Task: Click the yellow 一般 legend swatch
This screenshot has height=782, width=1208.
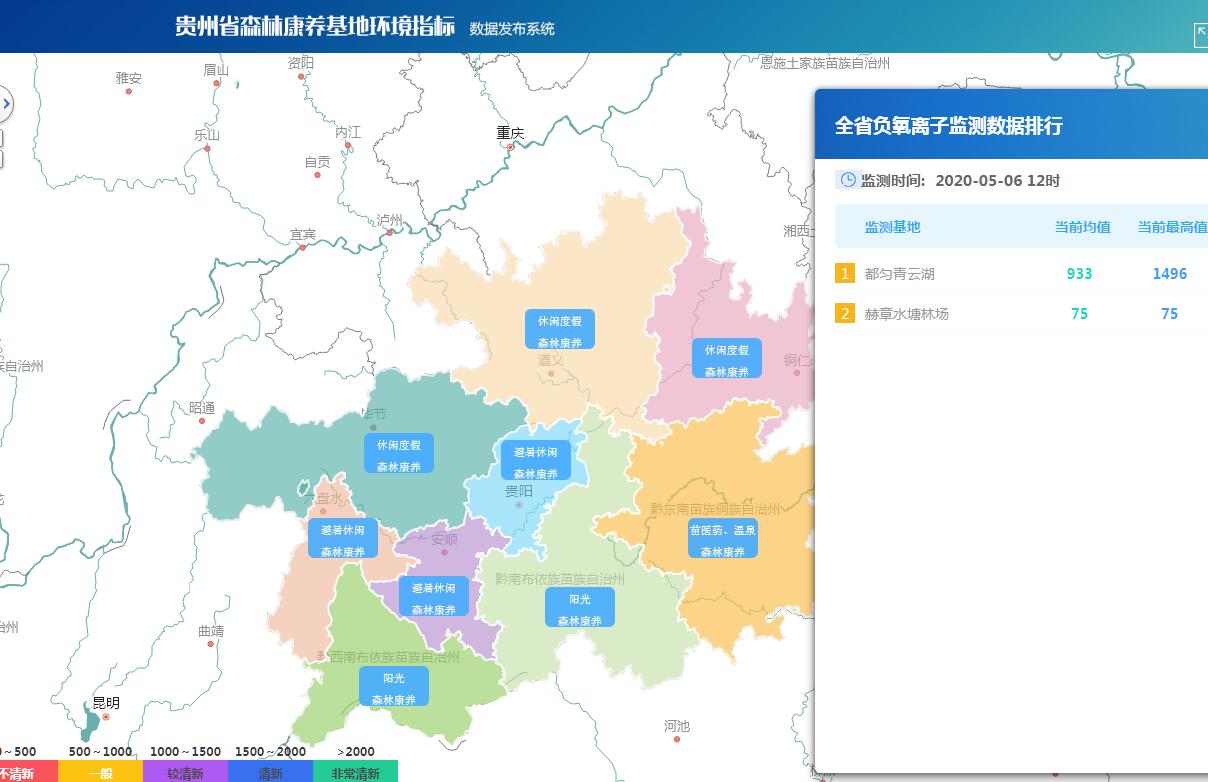Action: [100, 772]
